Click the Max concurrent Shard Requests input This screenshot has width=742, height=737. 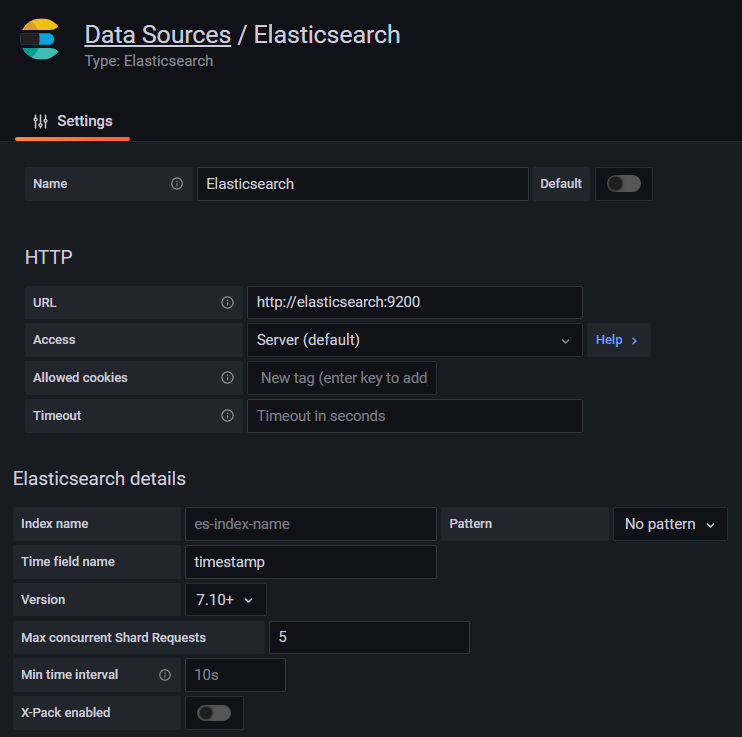369,637
